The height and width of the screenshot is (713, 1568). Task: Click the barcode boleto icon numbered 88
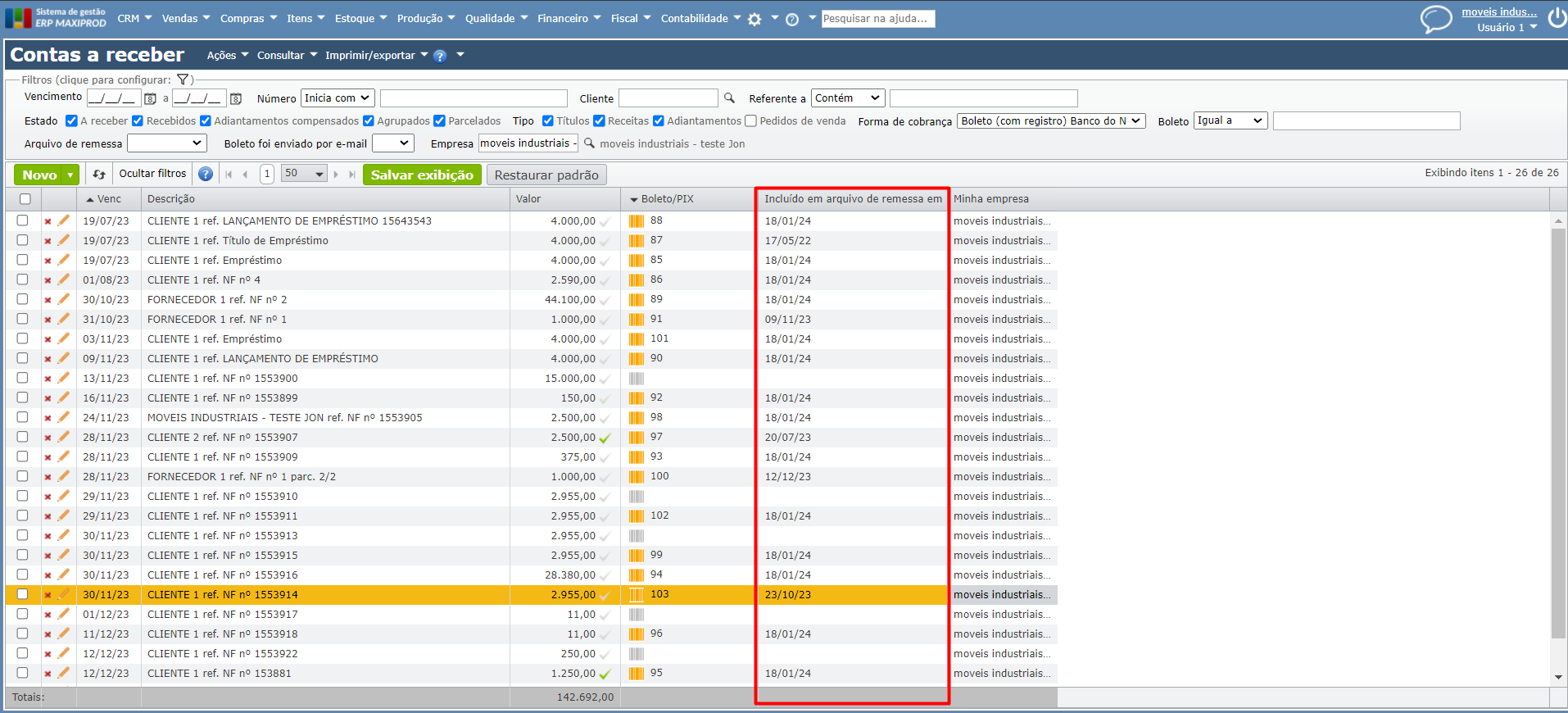click(637, 220)
